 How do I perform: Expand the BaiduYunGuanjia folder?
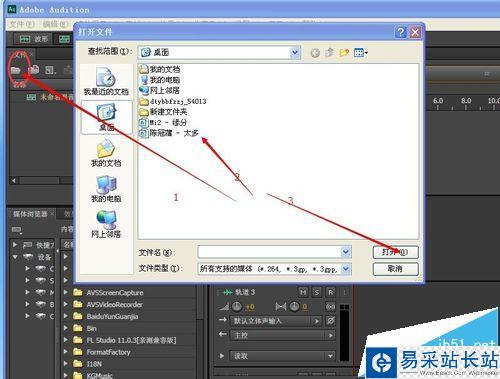click(x=66, y=316)
